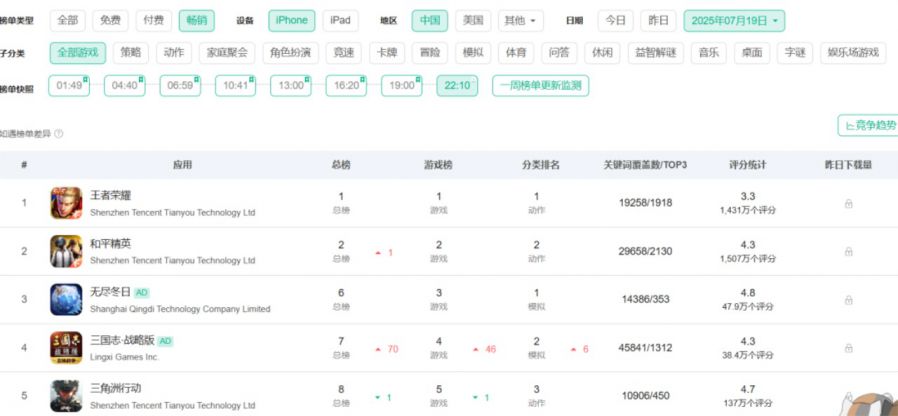Select the 角色扮演 subcategory tab
898x416 pixels.
290,53
